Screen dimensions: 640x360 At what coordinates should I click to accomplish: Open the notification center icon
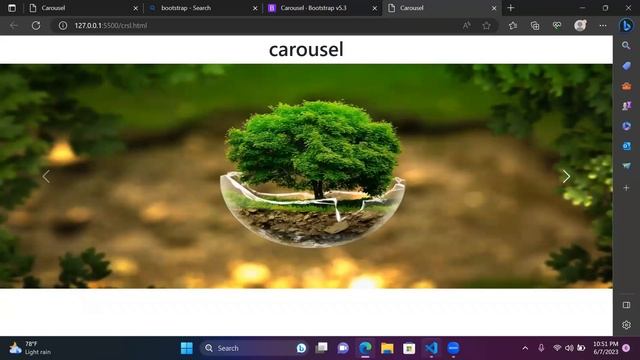pos(626,348)
